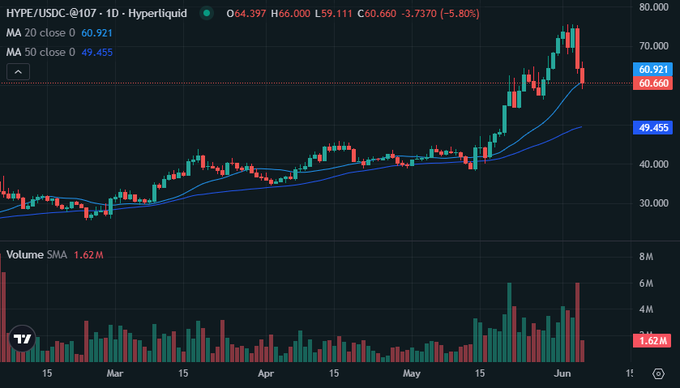Click the 49.455 MA 50 price label
680x388 pixels.
(x=653, y=128)
